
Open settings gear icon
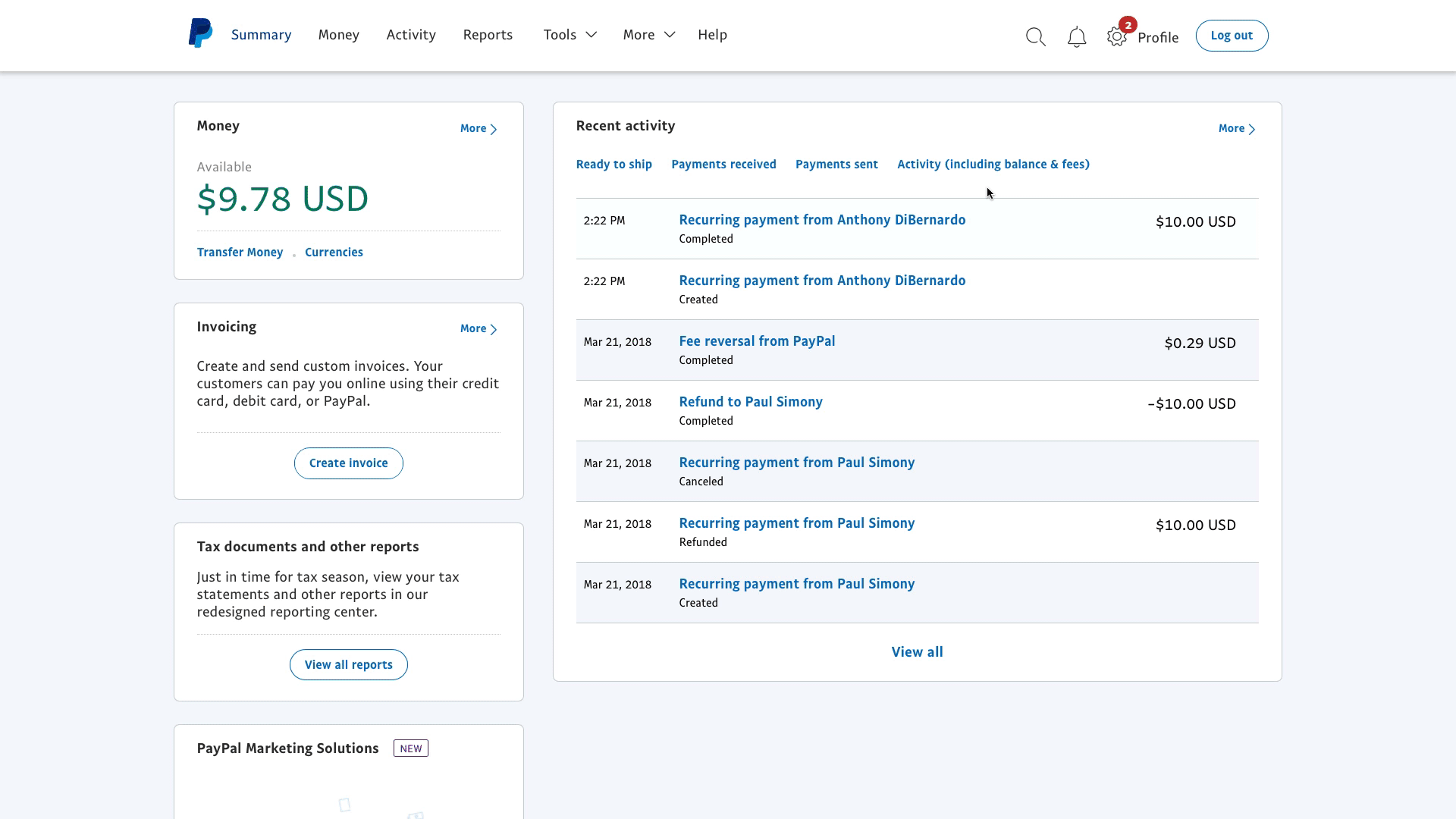1116,37
